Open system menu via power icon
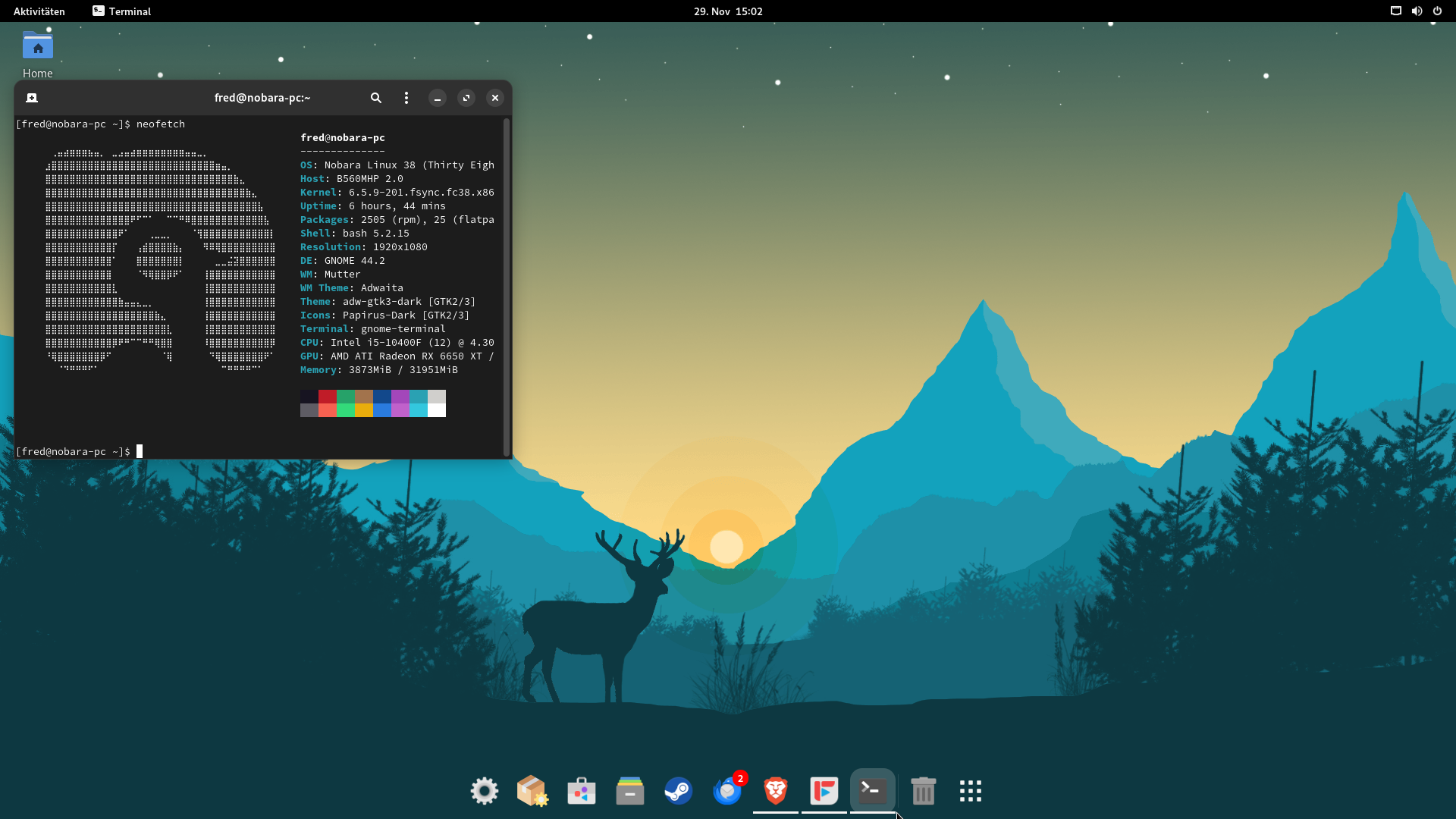Screen dimensions: 1456x819 point(1437,11)
